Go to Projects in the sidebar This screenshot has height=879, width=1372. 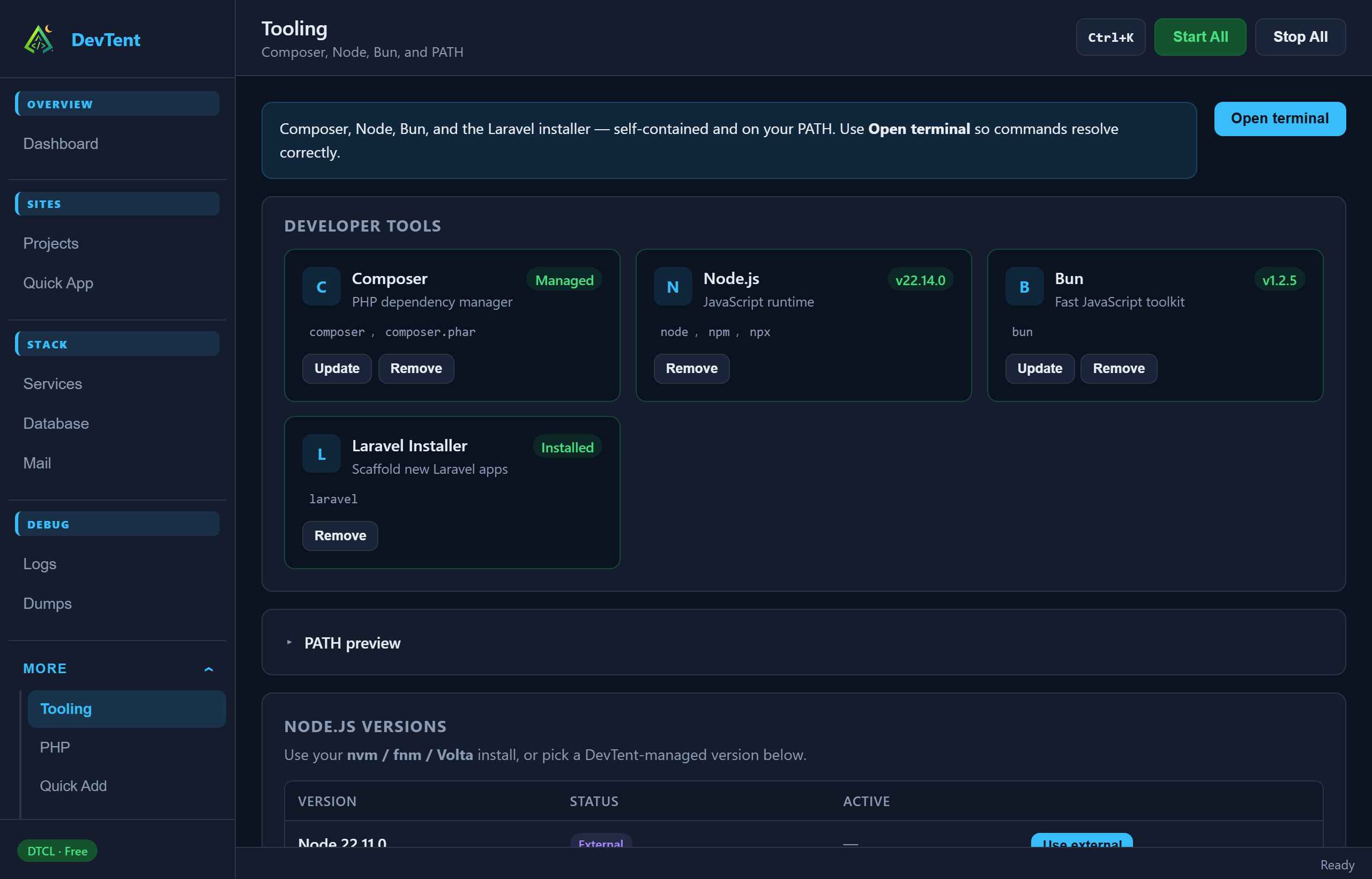[x=51, y=243]
